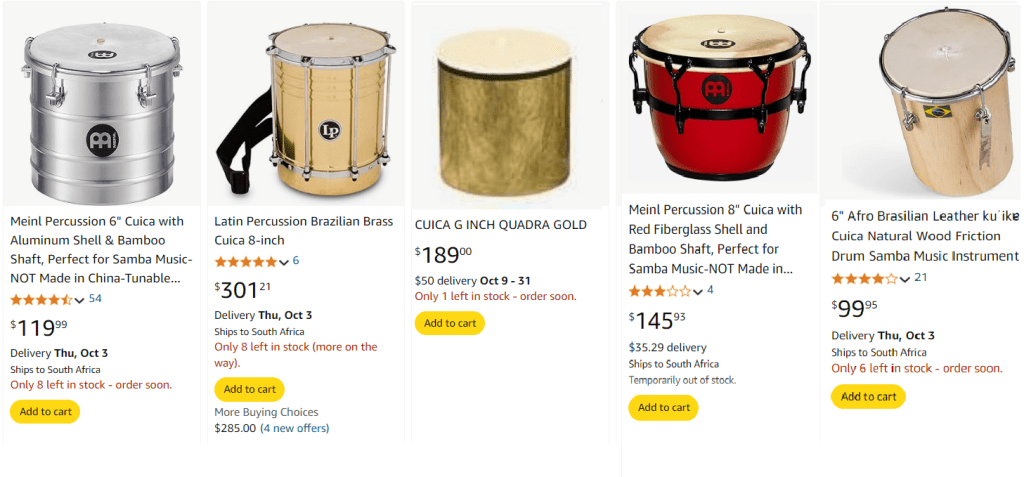Viewport: 1024px width, 477px height.
Task: Expand rating breakdown for red Meinl 8" cuica
Action: point(698,292)
